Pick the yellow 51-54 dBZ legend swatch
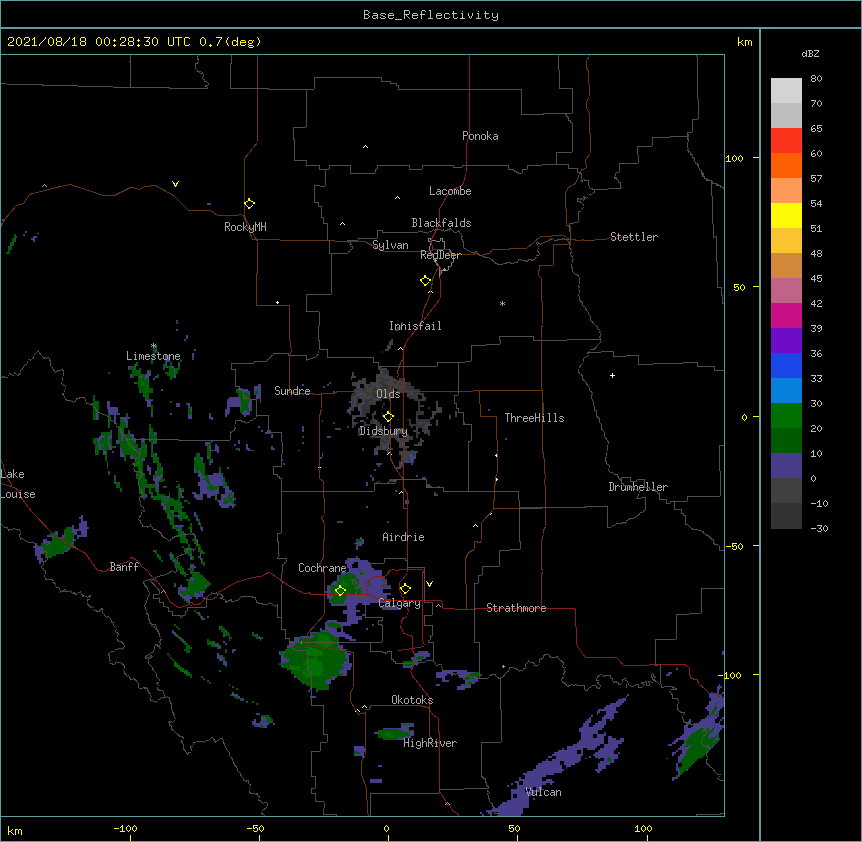 tap(786, 215)
